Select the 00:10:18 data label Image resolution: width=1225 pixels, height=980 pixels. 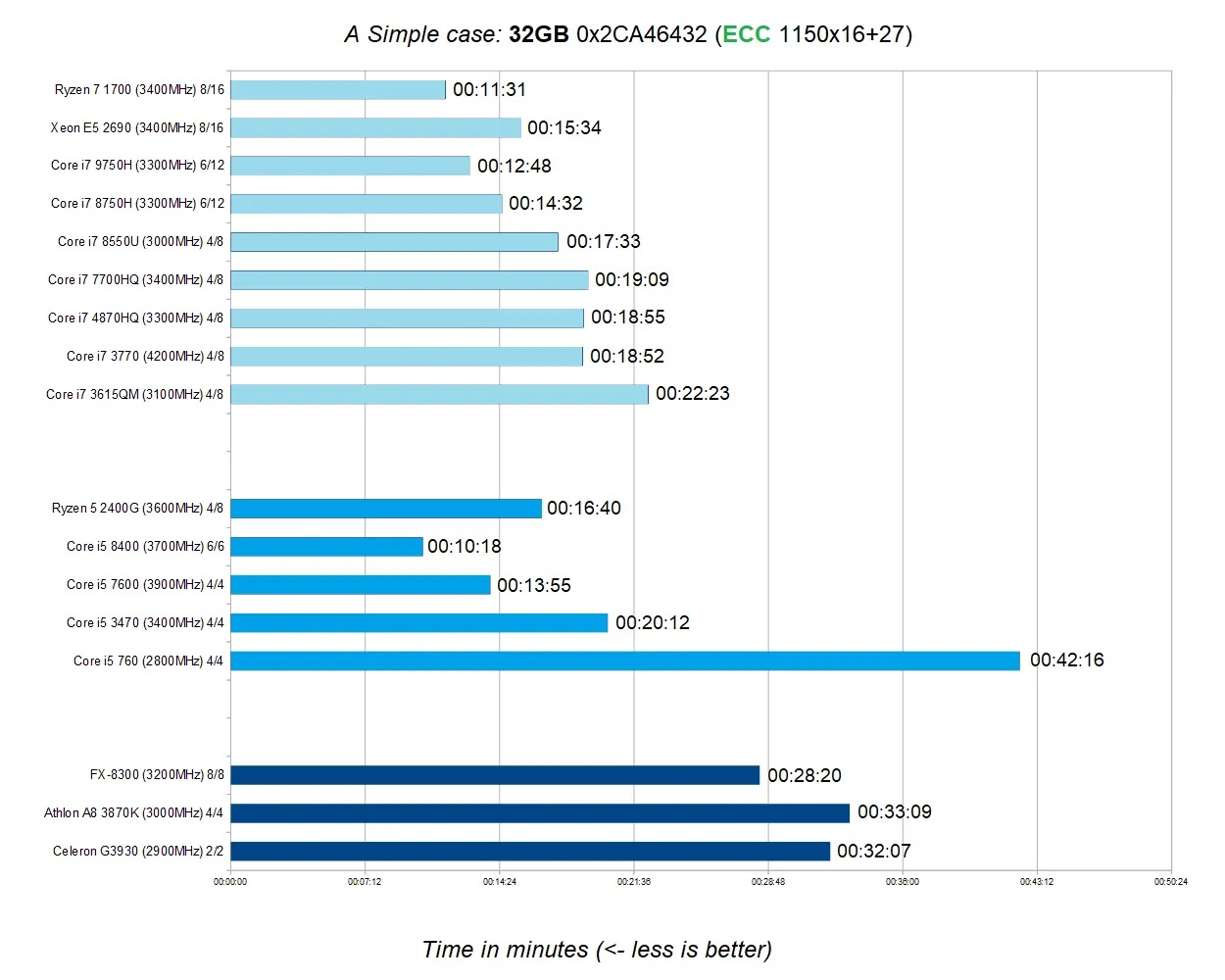(464, 547)
